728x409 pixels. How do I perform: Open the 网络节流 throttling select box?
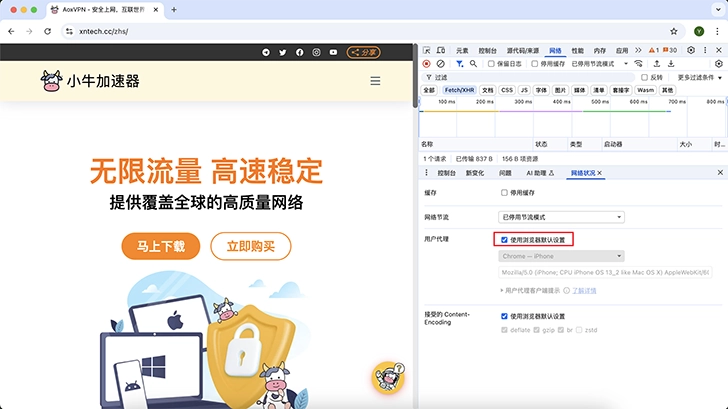(x=561, y=217)
